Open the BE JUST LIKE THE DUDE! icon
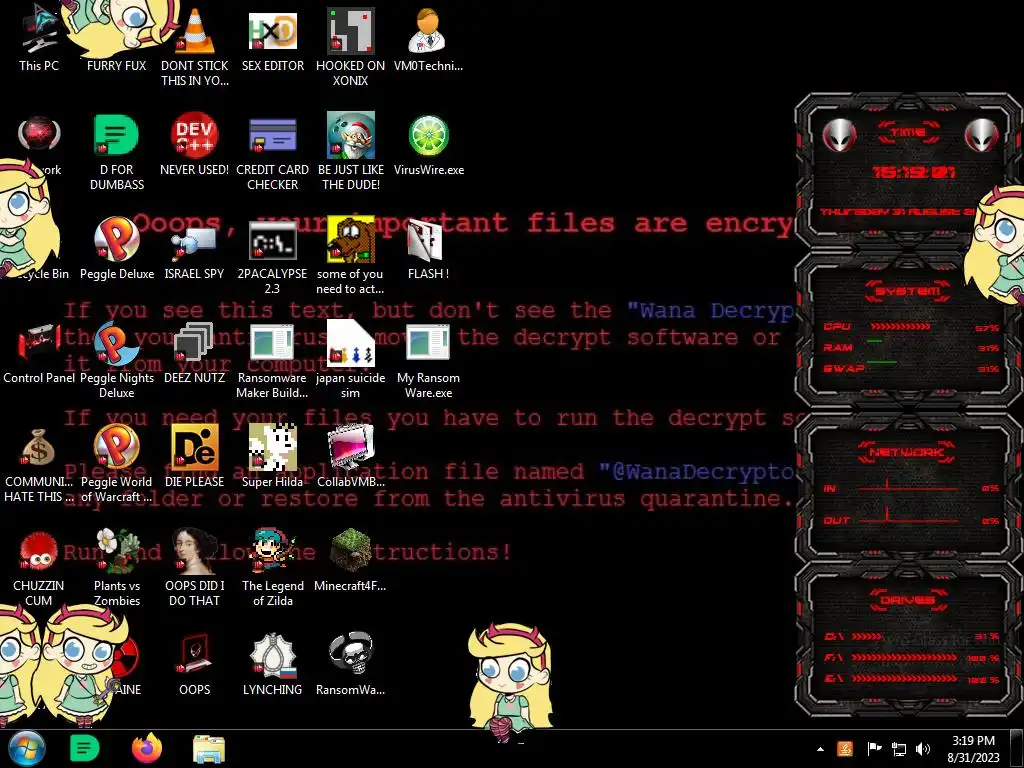Viewport: 1024px width, 768px height. (351, 152)
